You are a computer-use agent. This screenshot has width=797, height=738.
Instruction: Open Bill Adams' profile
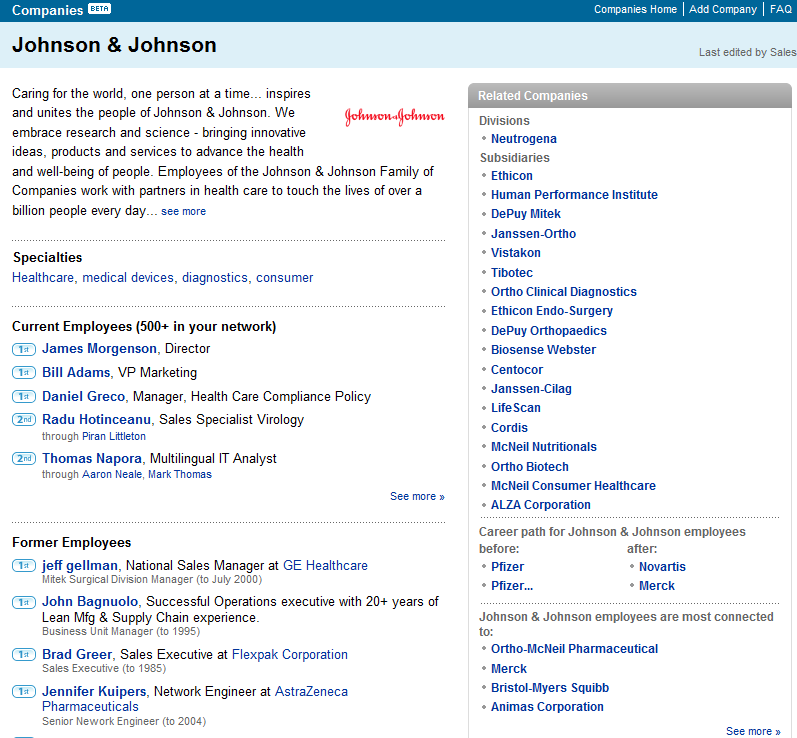tap(76, 373)
